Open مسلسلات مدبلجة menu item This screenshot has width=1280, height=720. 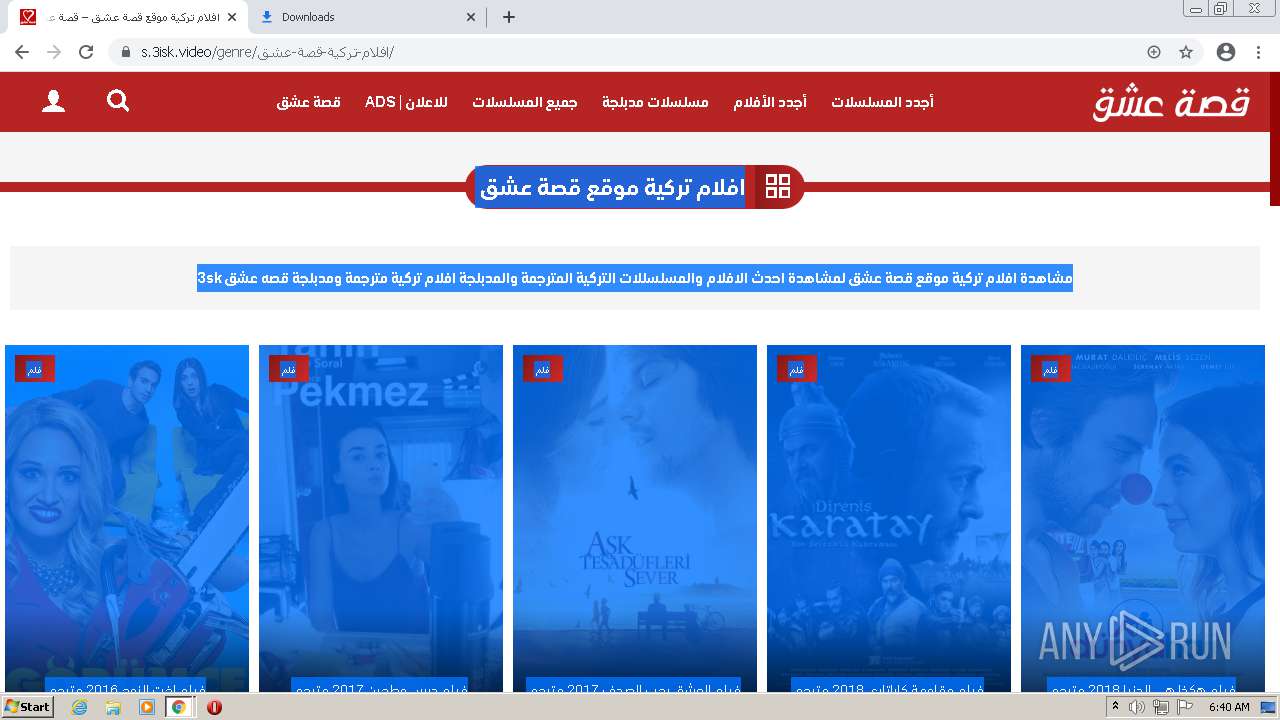tap(655, 102)
